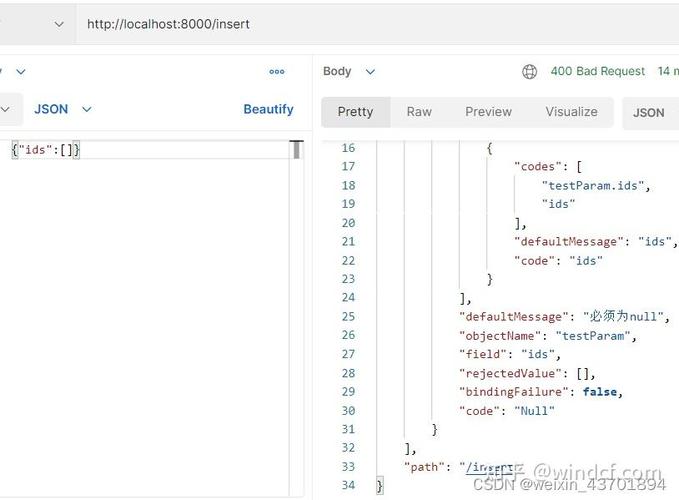This screenshot has height=500, width=679.
Task: Click the false bindingFailure value
Action: [599, 392]
